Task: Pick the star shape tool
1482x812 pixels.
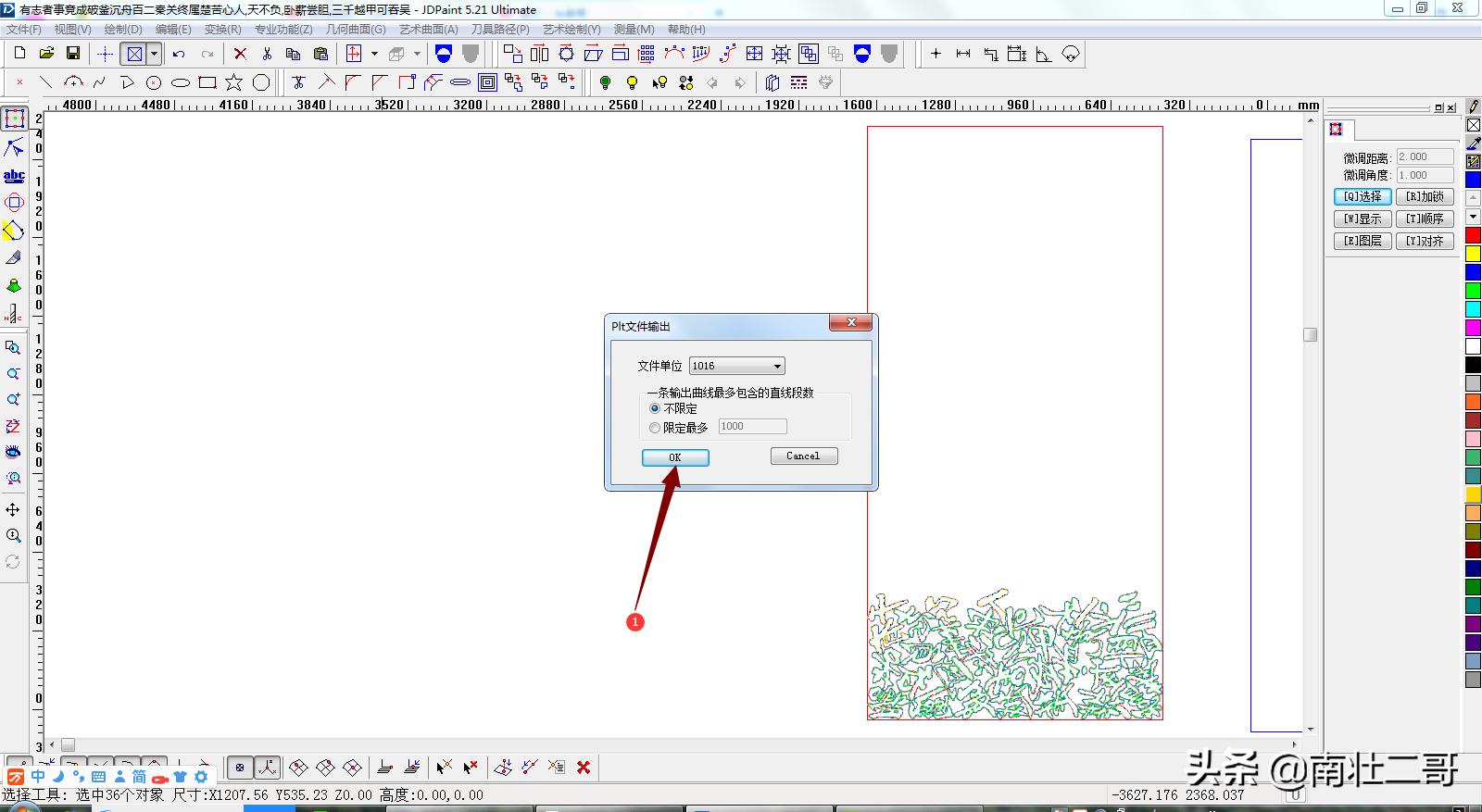Action: 234,82
